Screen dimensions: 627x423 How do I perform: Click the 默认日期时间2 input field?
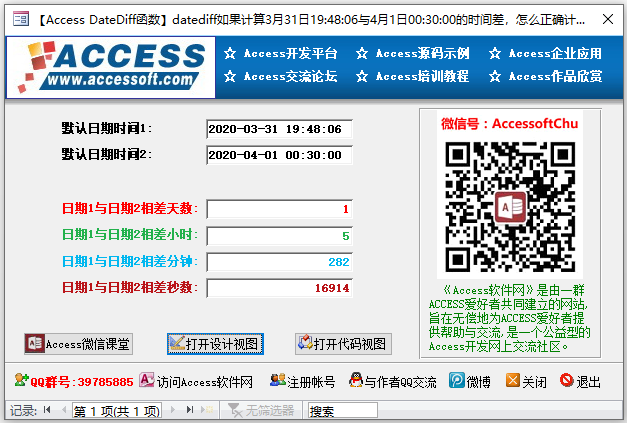pyautogui.click(x=280, y=155)
